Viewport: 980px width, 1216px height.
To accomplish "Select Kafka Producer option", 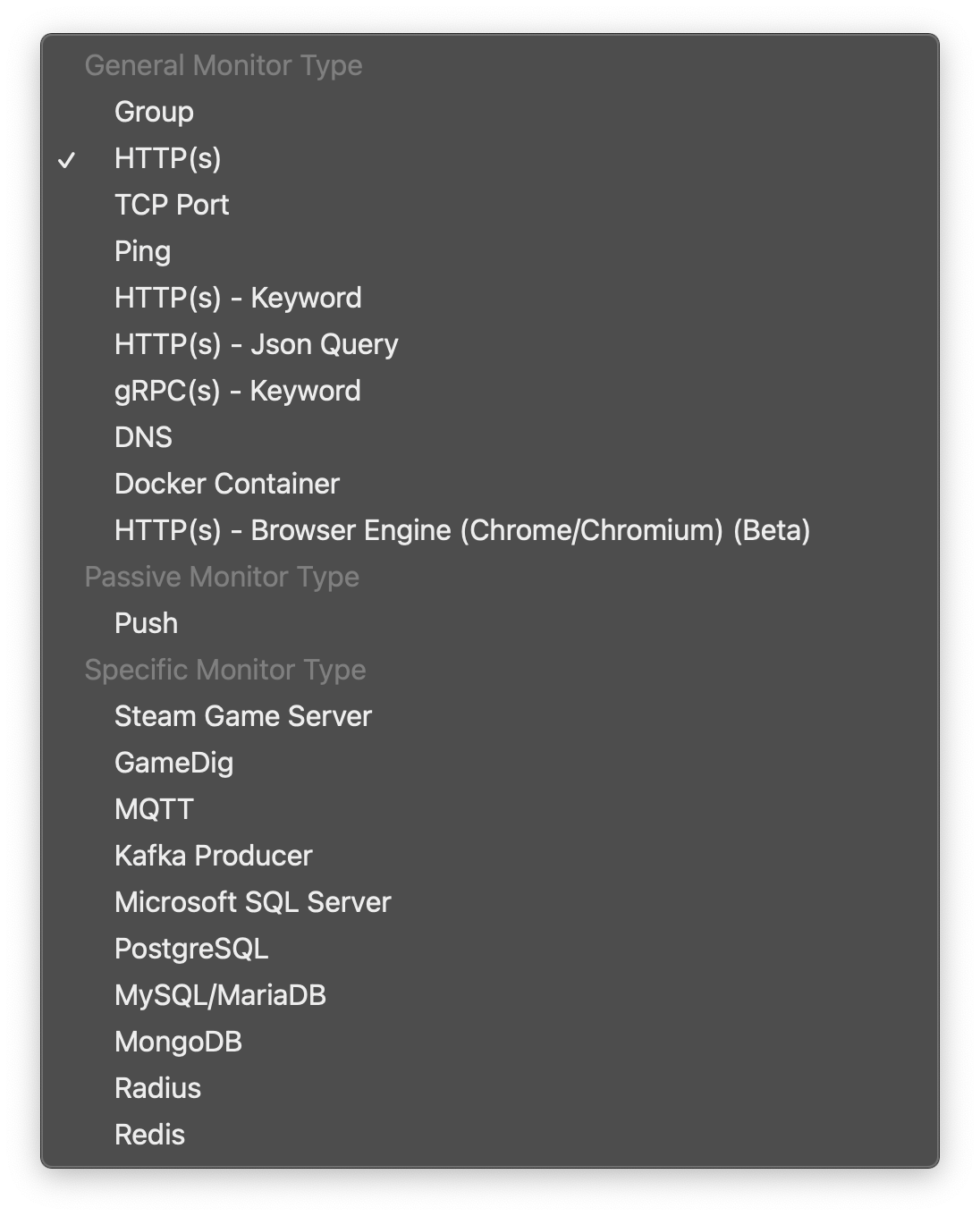I will point(213,856).
